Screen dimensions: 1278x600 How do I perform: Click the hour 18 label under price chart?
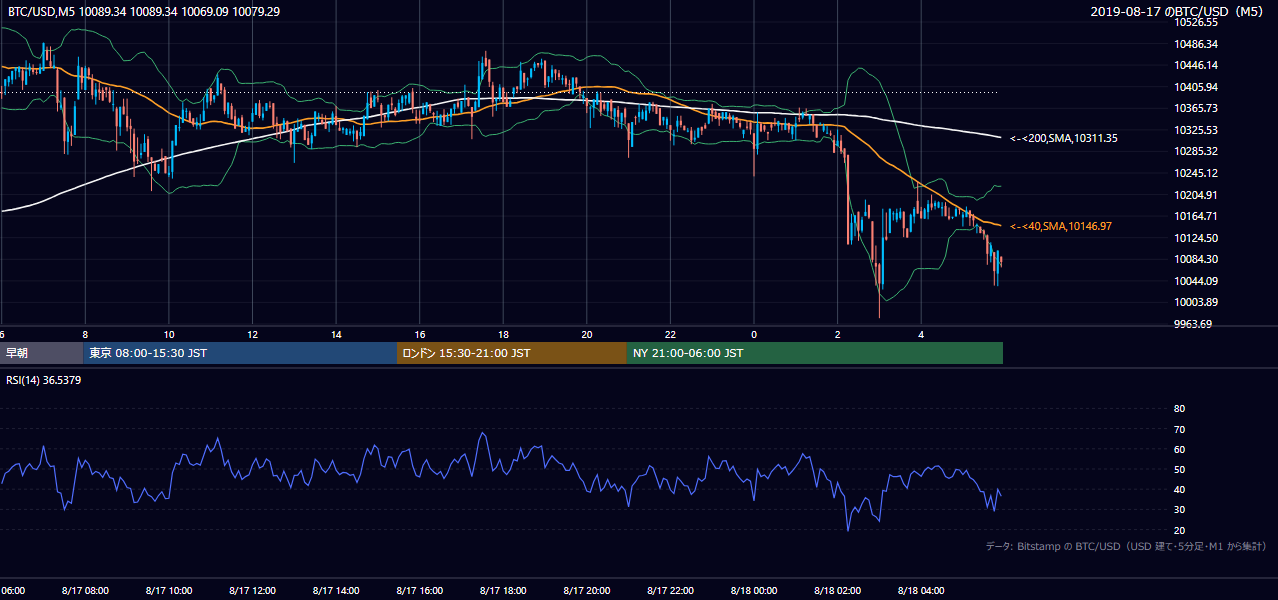(503, 334)
